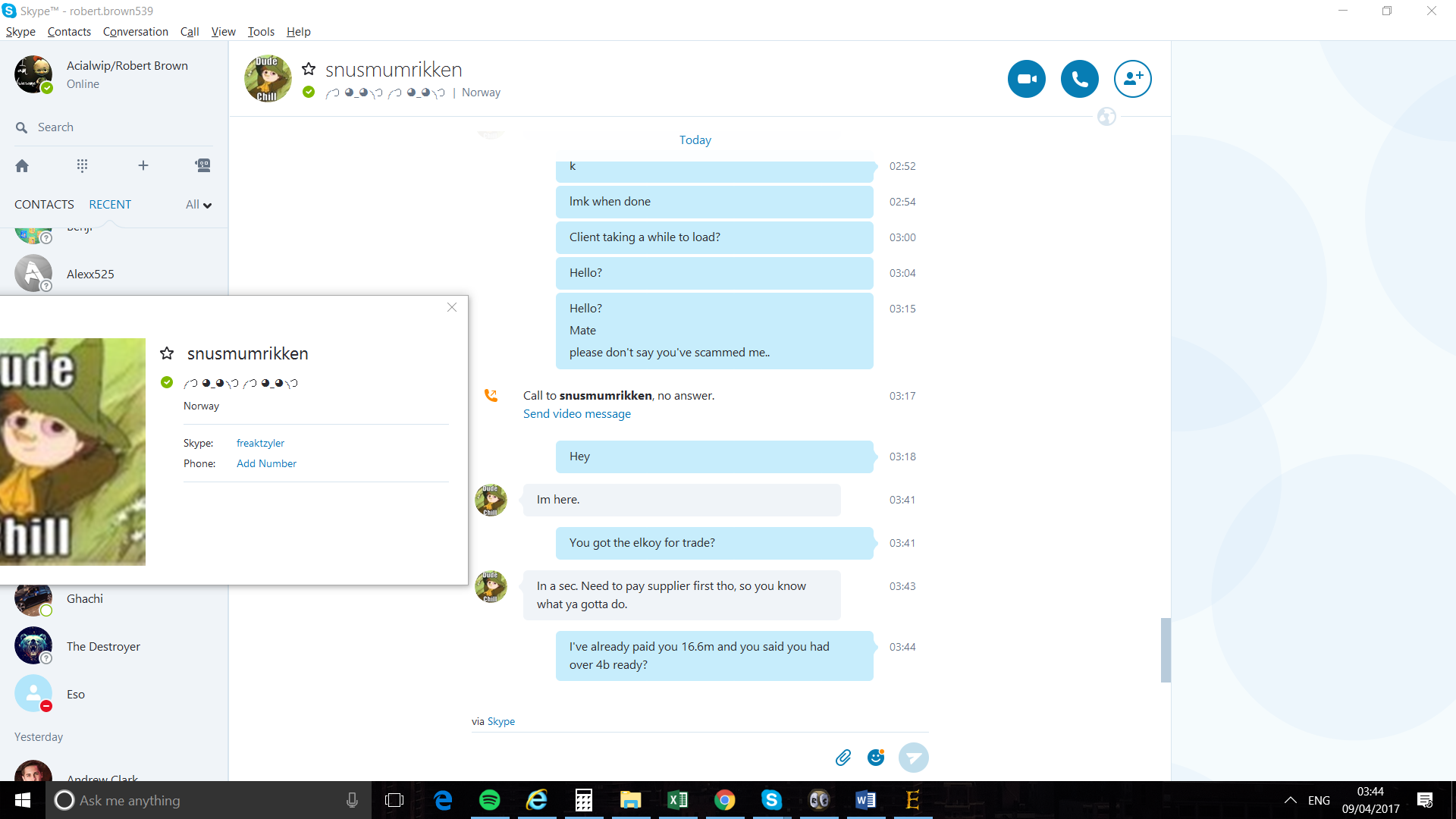
Task: Expand the All contacts filter dropdown
Action: click(198, 205)
